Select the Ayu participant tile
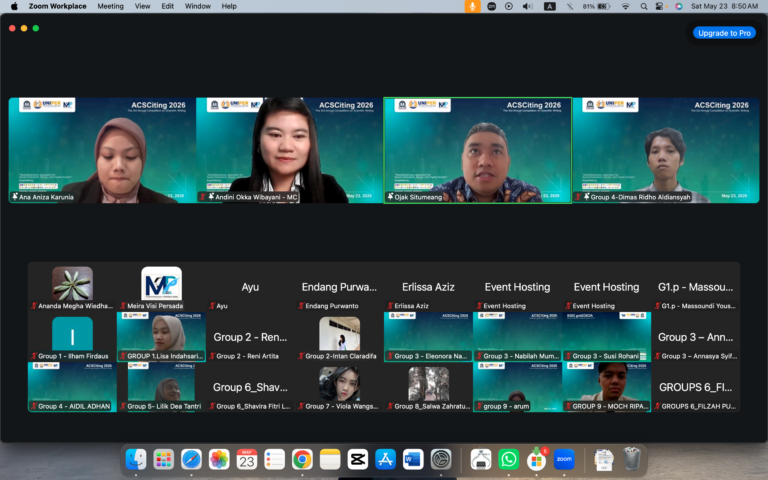768x480 pixels. (x=250, y=288)
